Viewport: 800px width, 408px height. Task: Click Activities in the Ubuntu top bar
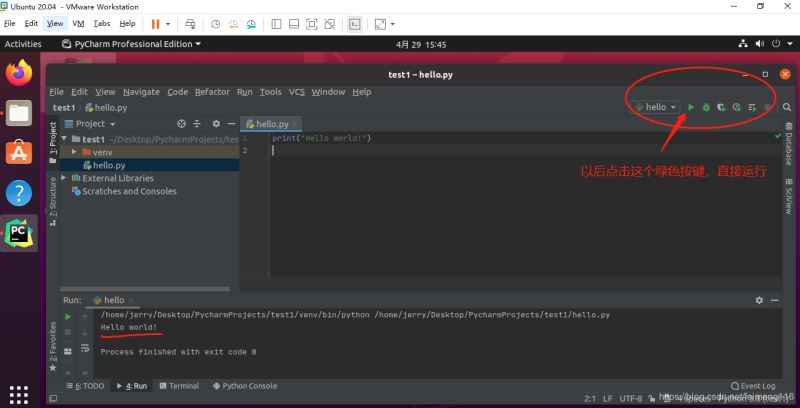pos(23,44)
